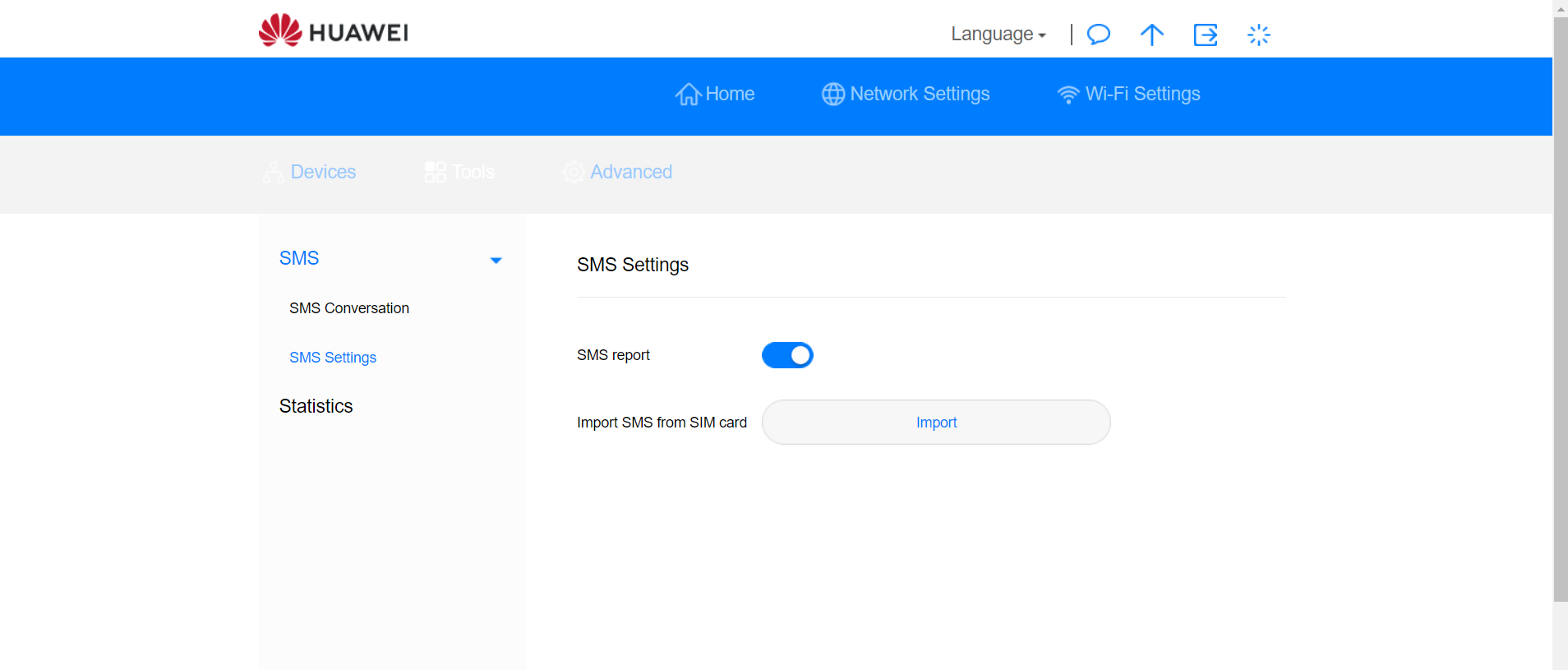Click the Devices network icon
1568x670 pixels.
(274, 172)
